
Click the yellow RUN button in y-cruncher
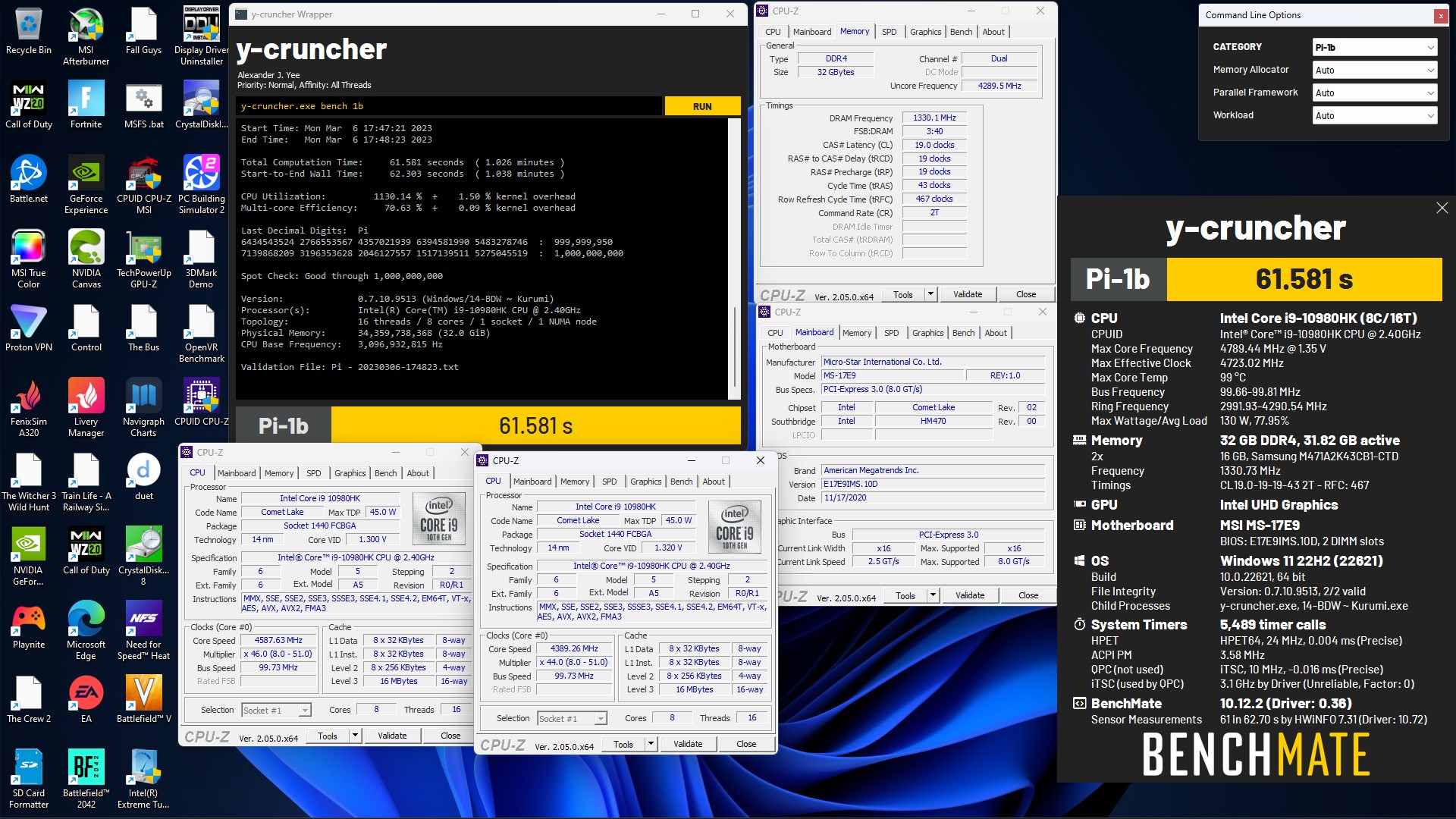tap(702, 106)
